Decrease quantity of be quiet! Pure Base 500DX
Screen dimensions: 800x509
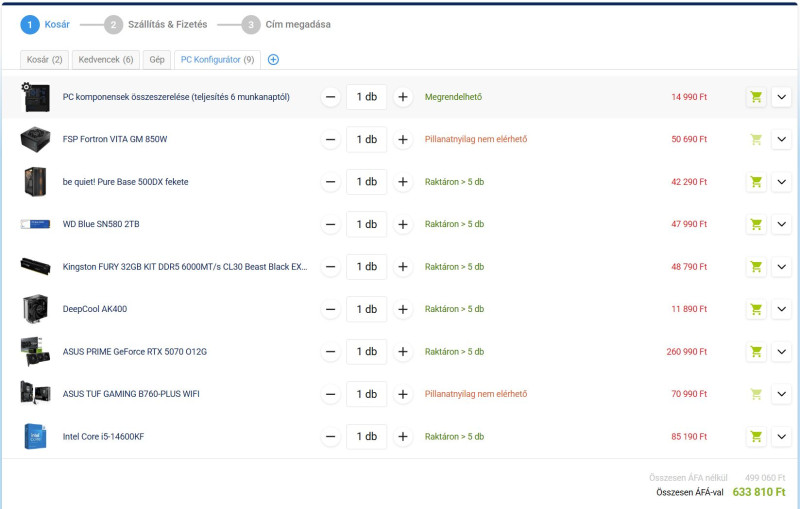331,182
